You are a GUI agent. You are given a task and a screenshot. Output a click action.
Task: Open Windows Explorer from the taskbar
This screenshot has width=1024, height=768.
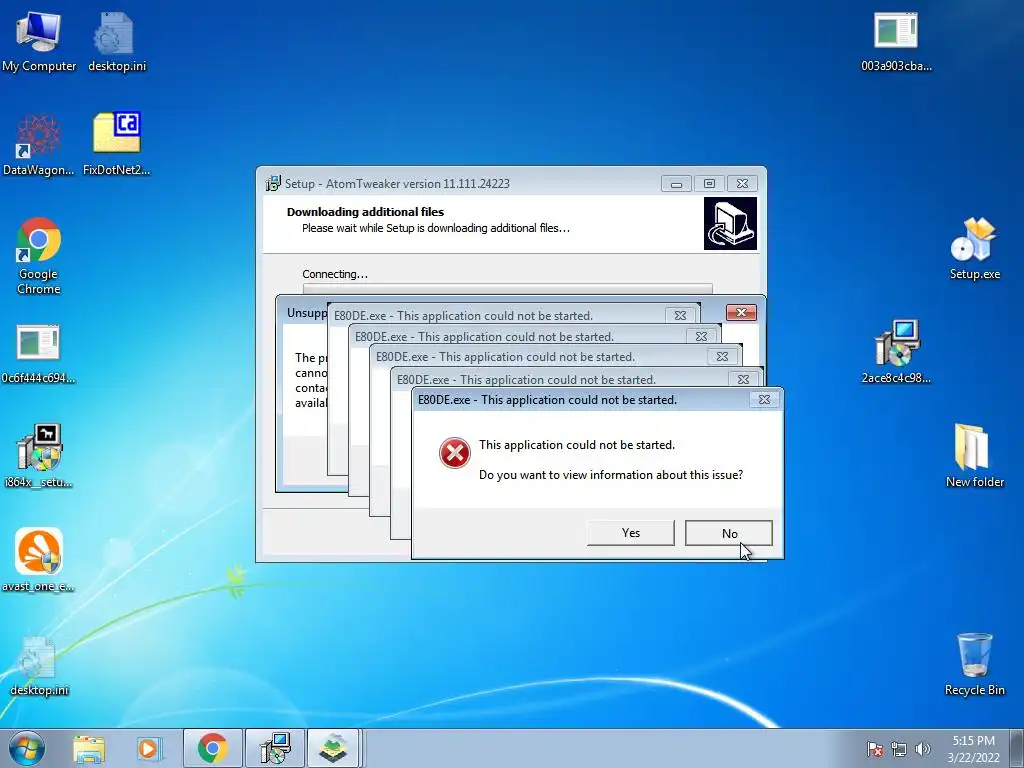89,748
